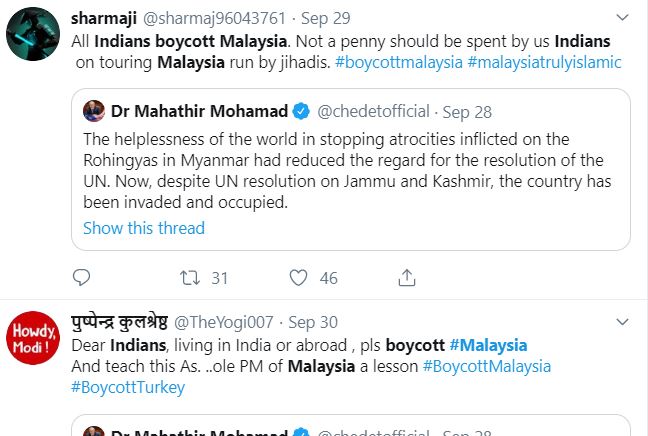Open the bold #Malaysia hashtag link

click(x=487, y=345)
